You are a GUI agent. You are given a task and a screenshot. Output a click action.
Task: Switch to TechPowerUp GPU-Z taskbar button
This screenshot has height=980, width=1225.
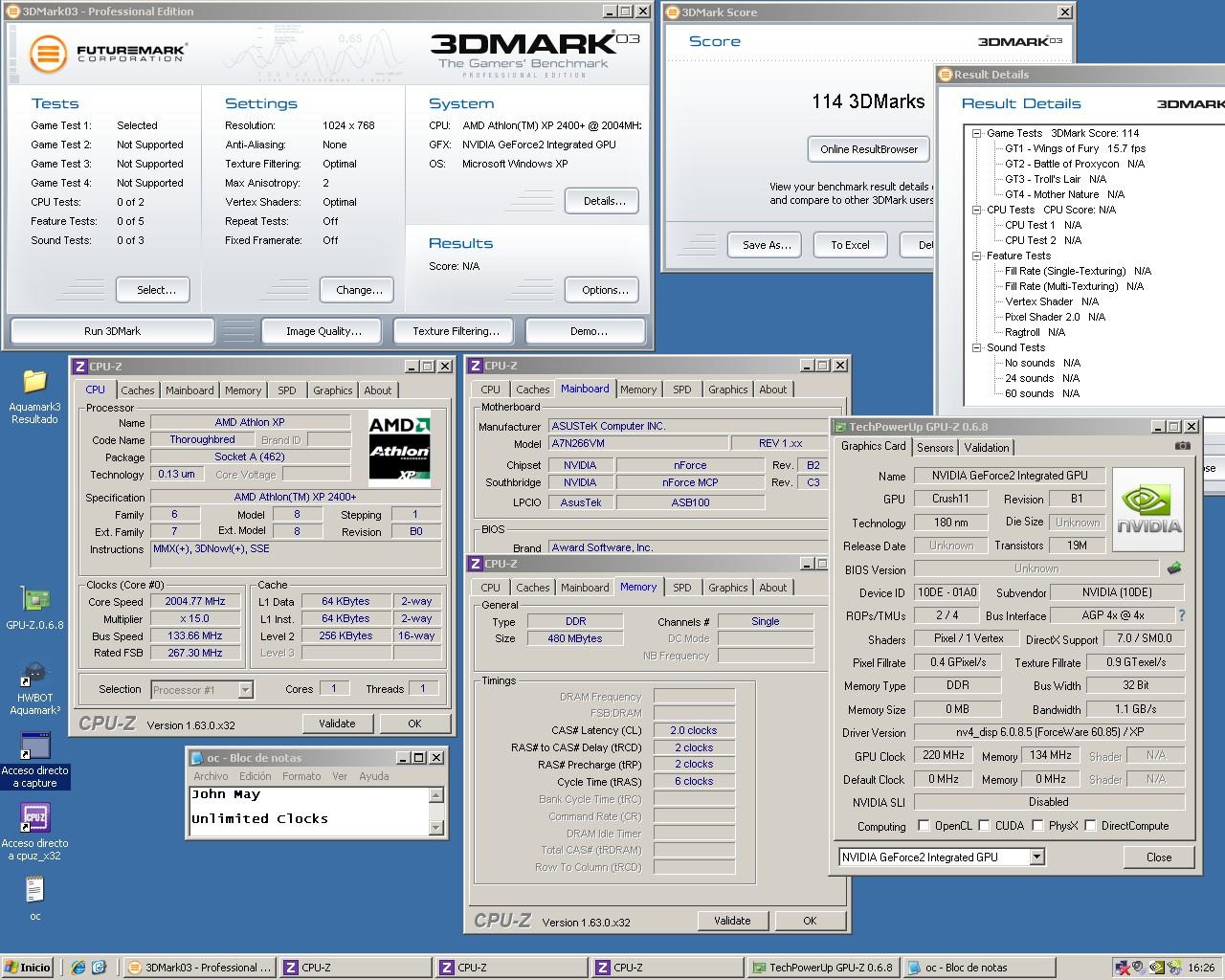[x=824, y=968]
